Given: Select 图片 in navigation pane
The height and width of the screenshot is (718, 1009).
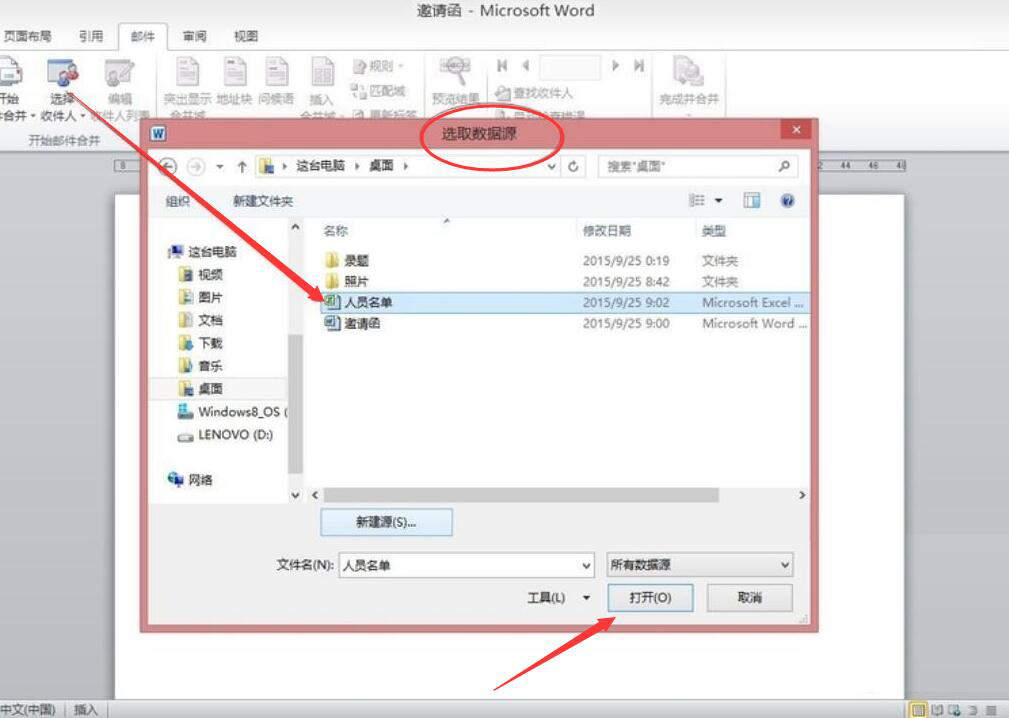Looking at the screenshot, I should (x=201, y=297).
